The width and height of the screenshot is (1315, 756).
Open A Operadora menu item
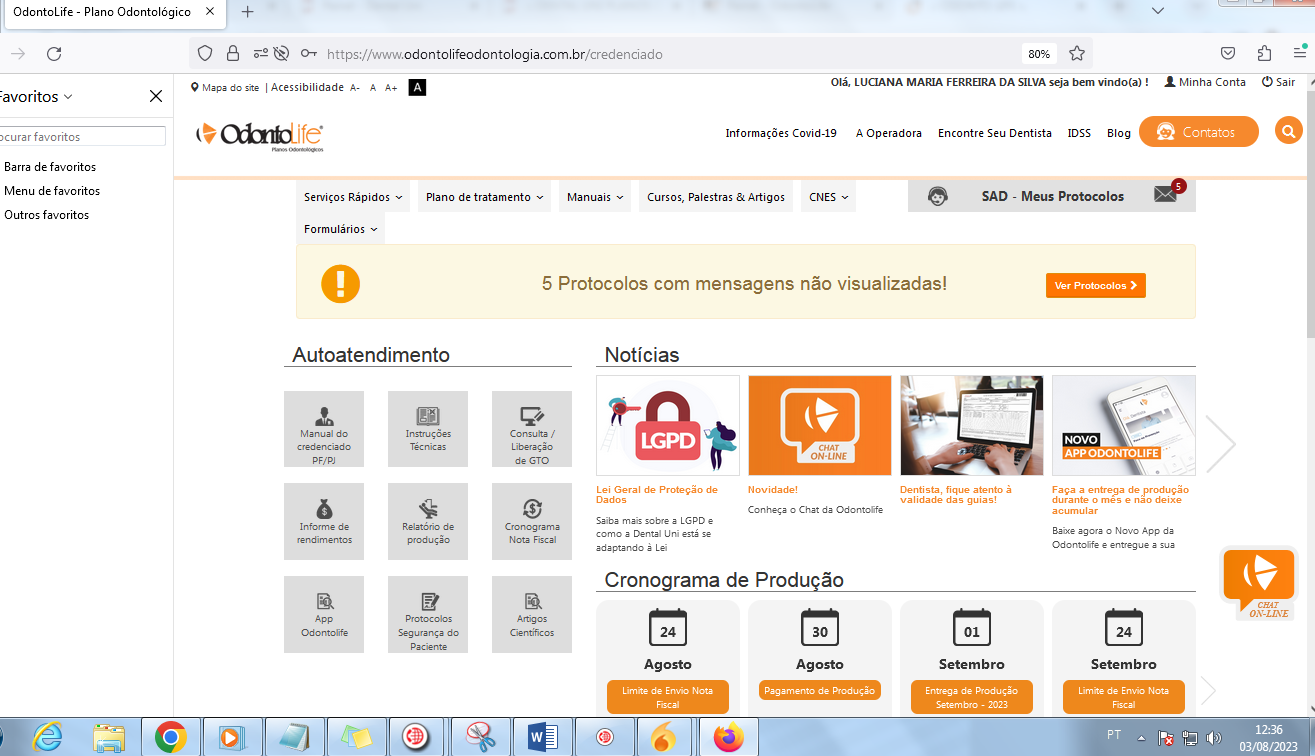pos(889,133)
